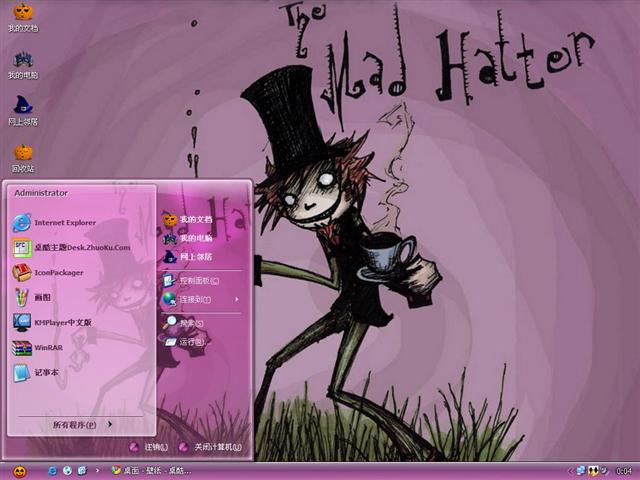Viewport: 640px width, 480px height.
Task: Switch to 桌面-壁纸-桌酷 taskbar window
Action: [x=152, y=471]
